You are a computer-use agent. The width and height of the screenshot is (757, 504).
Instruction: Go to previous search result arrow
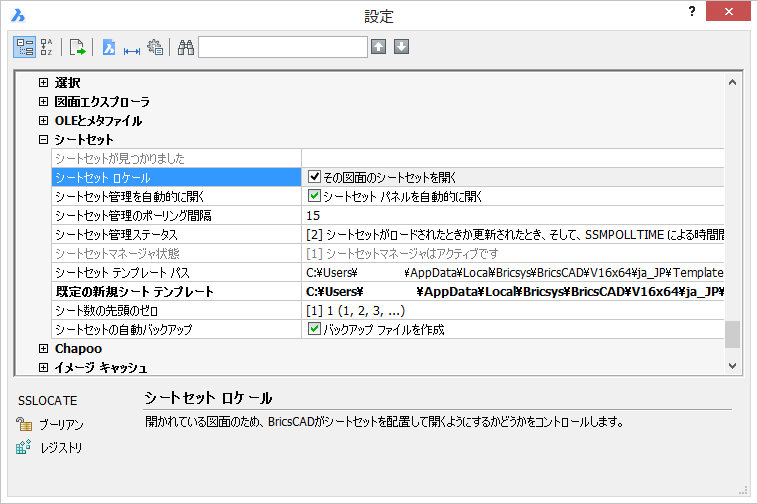(x=378, y=47)
